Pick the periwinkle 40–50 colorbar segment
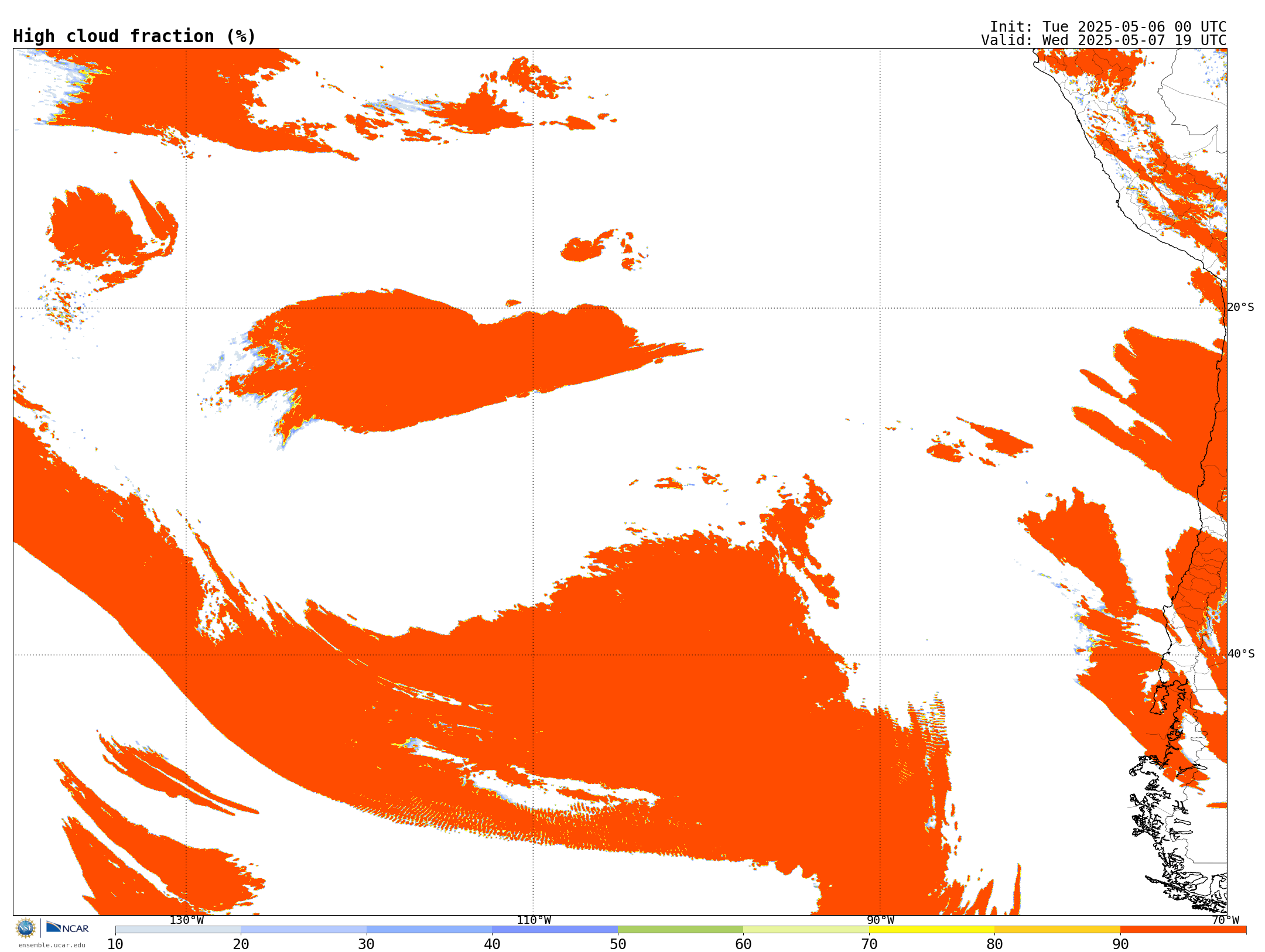Viewport: 1265px width, 952px height. point(555,930)
